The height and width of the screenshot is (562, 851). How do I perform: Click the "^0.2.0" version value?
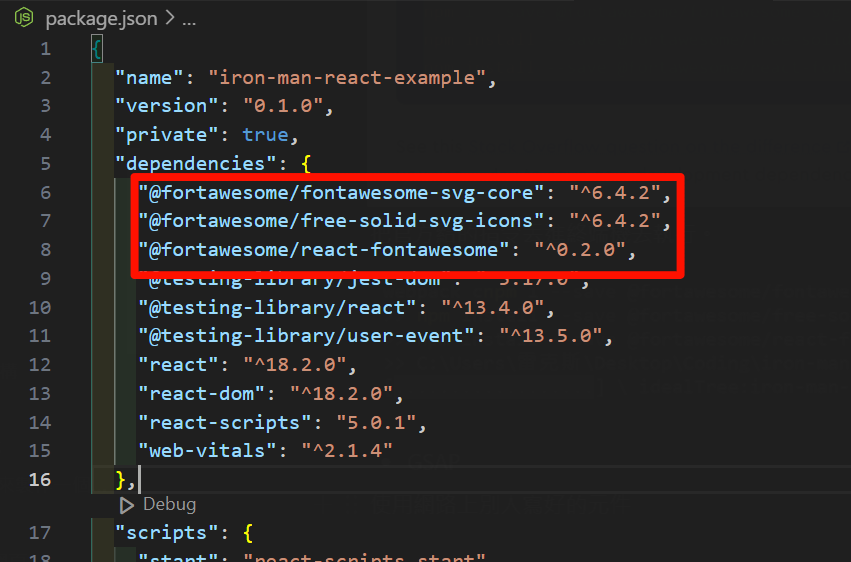[x=580, y=250]
